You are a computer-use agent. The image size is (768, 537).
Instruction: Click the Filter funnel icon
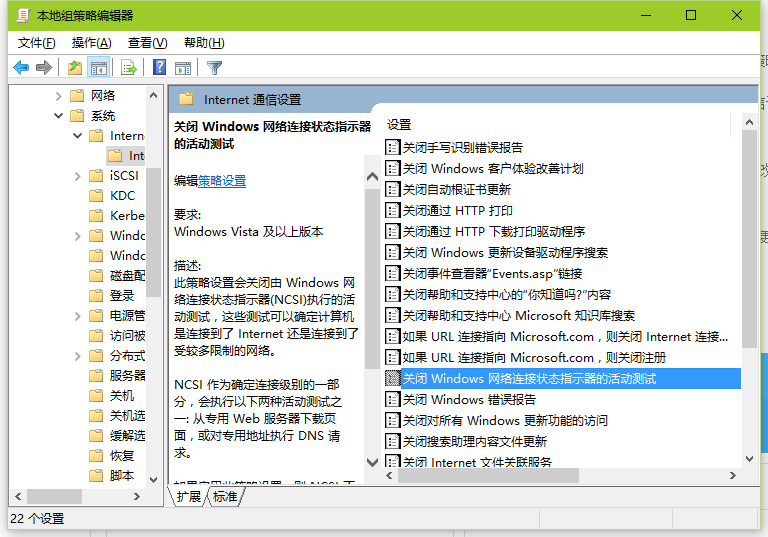[214, 68]
